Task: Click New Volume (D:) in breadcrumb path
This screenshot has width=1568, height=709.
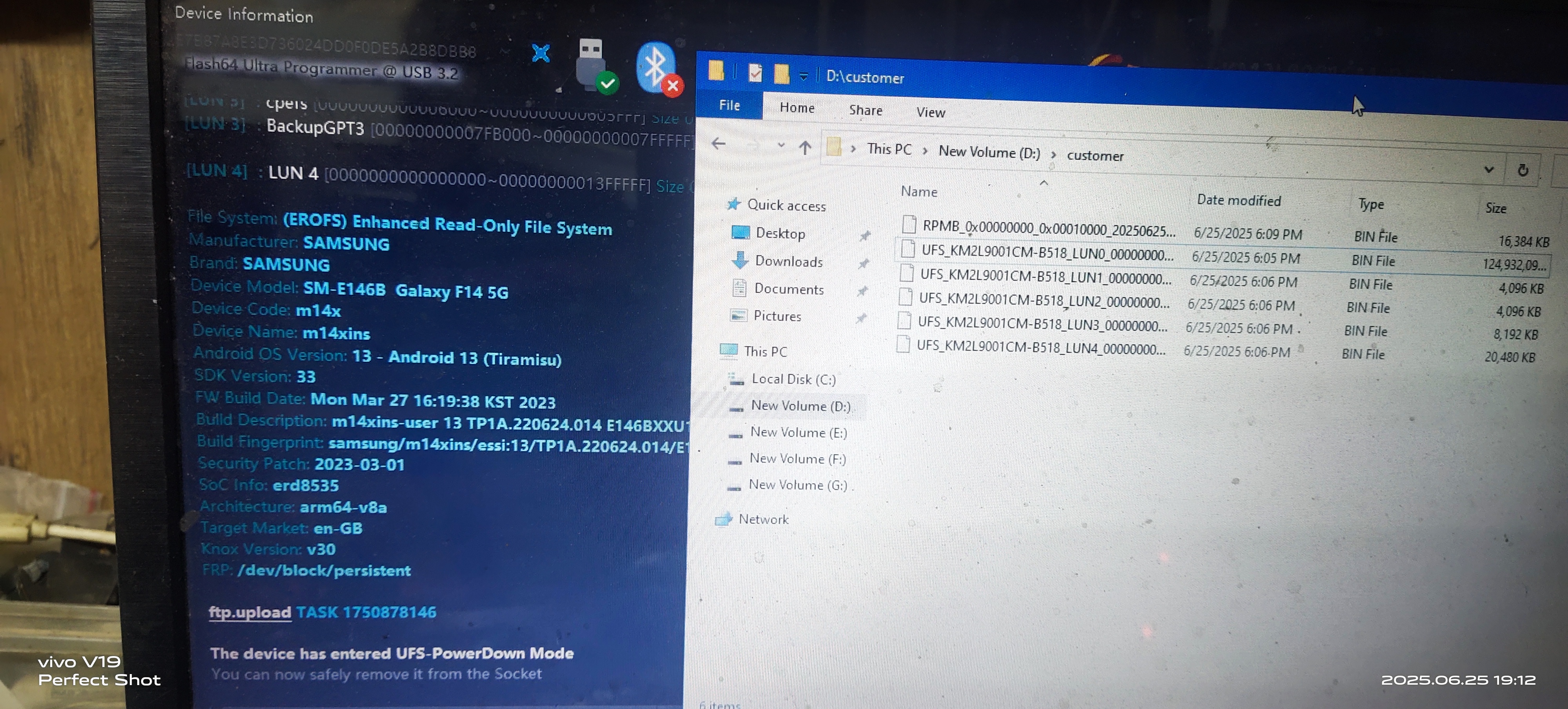Action: click(989, 152)
